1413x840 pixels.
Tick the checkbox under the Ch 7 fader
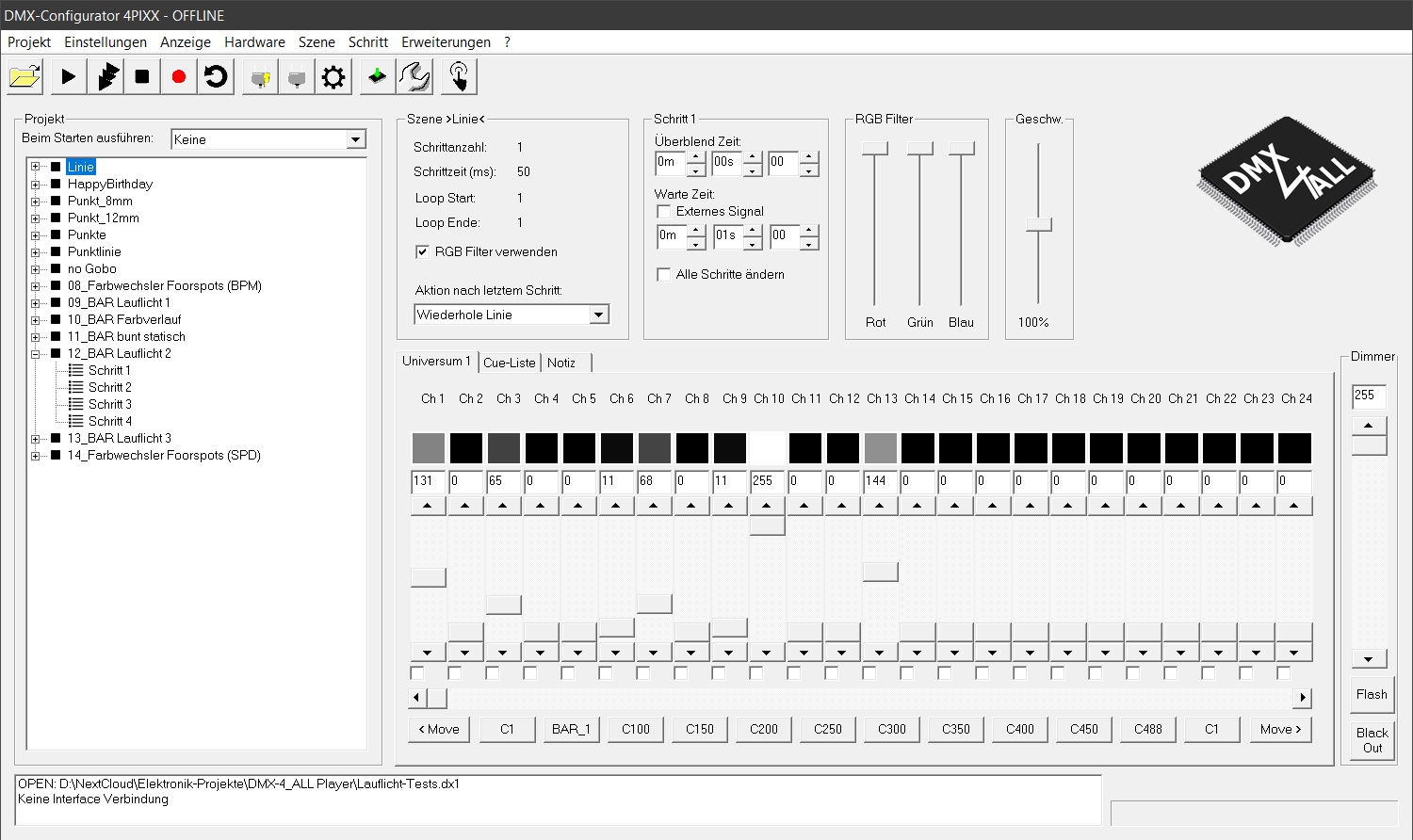[x=643, y=673]
